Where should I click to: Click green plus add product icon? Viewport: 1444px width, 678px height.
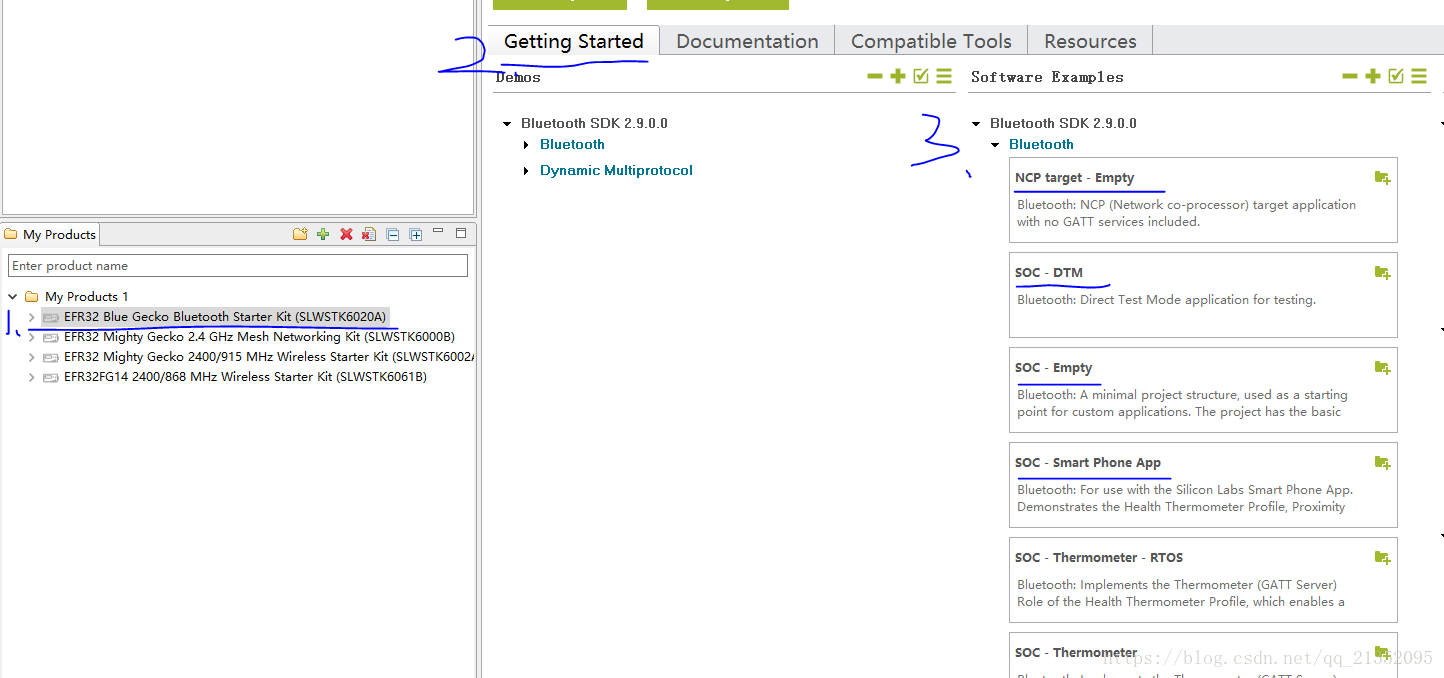(323, 234)
